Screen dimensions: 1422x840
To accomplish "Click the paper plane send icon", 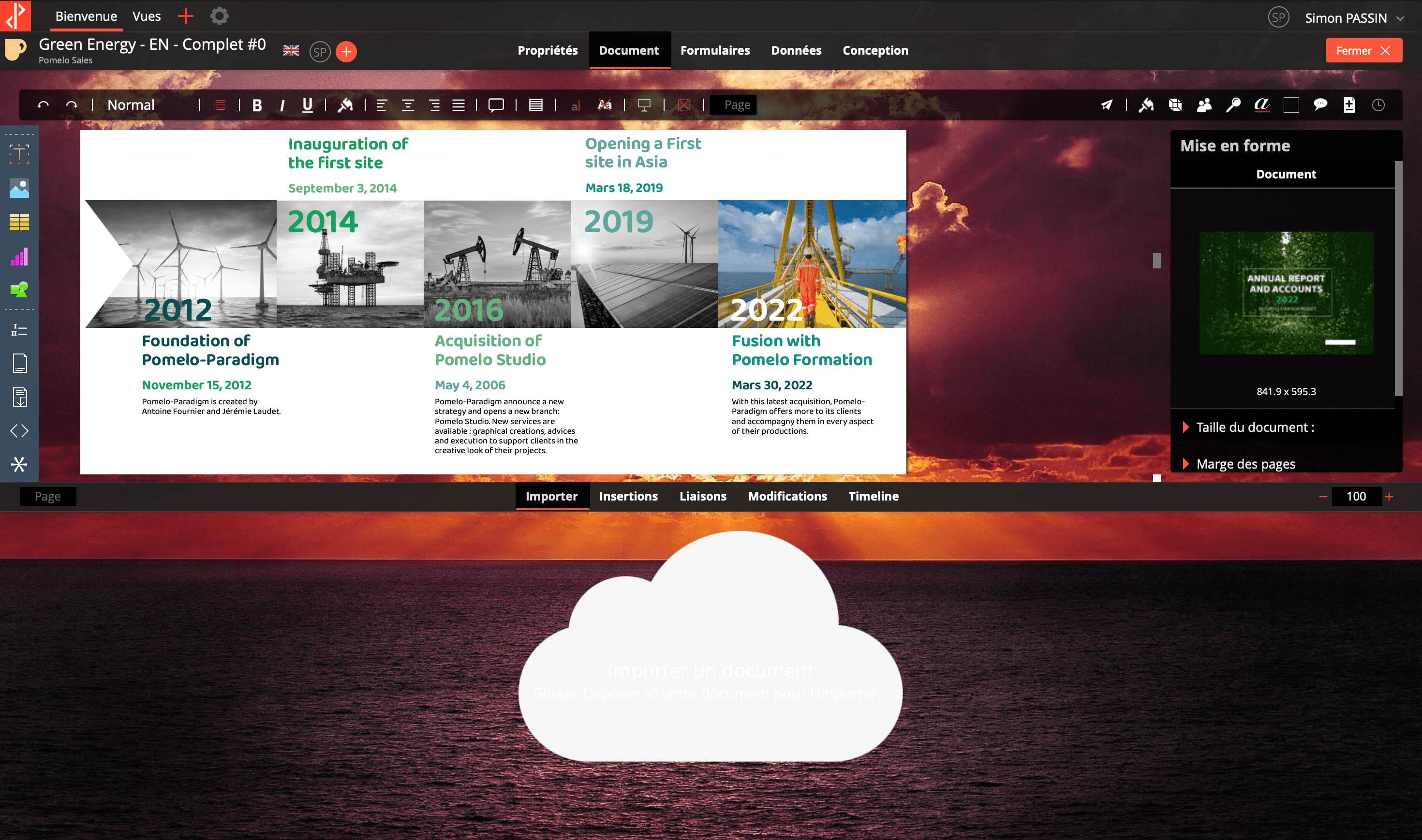I will tap(1106, 105).
